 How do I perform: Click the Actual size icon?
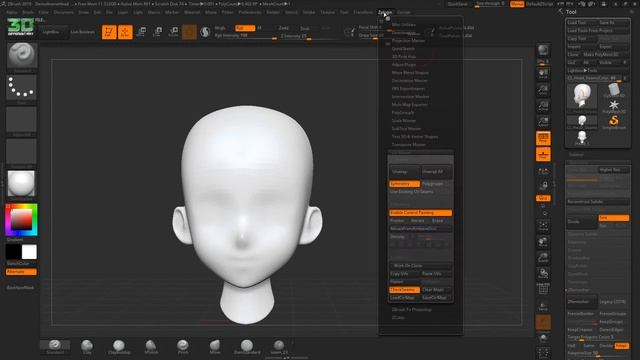(543, 106)
